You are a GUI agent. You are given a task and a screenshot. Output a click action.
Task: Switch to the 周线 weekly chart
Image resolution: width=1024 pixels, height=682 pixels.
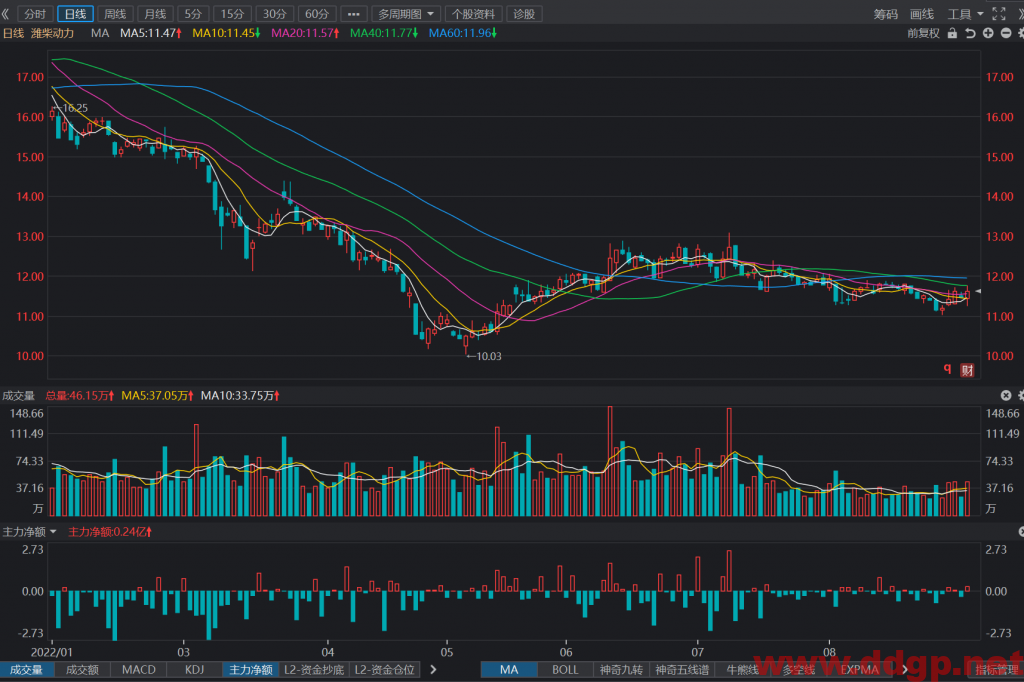click(115, 14)
